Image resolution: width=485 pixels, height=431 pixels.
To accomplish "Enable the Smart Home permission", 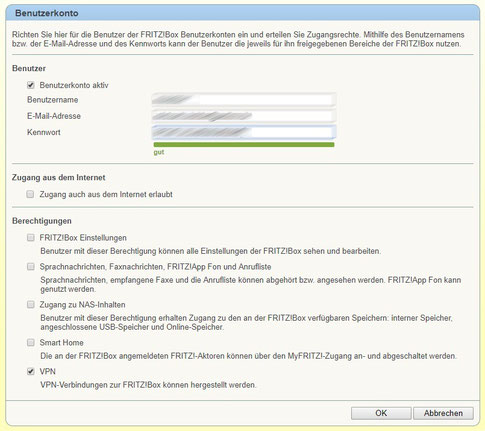I will tap(31, 342).
